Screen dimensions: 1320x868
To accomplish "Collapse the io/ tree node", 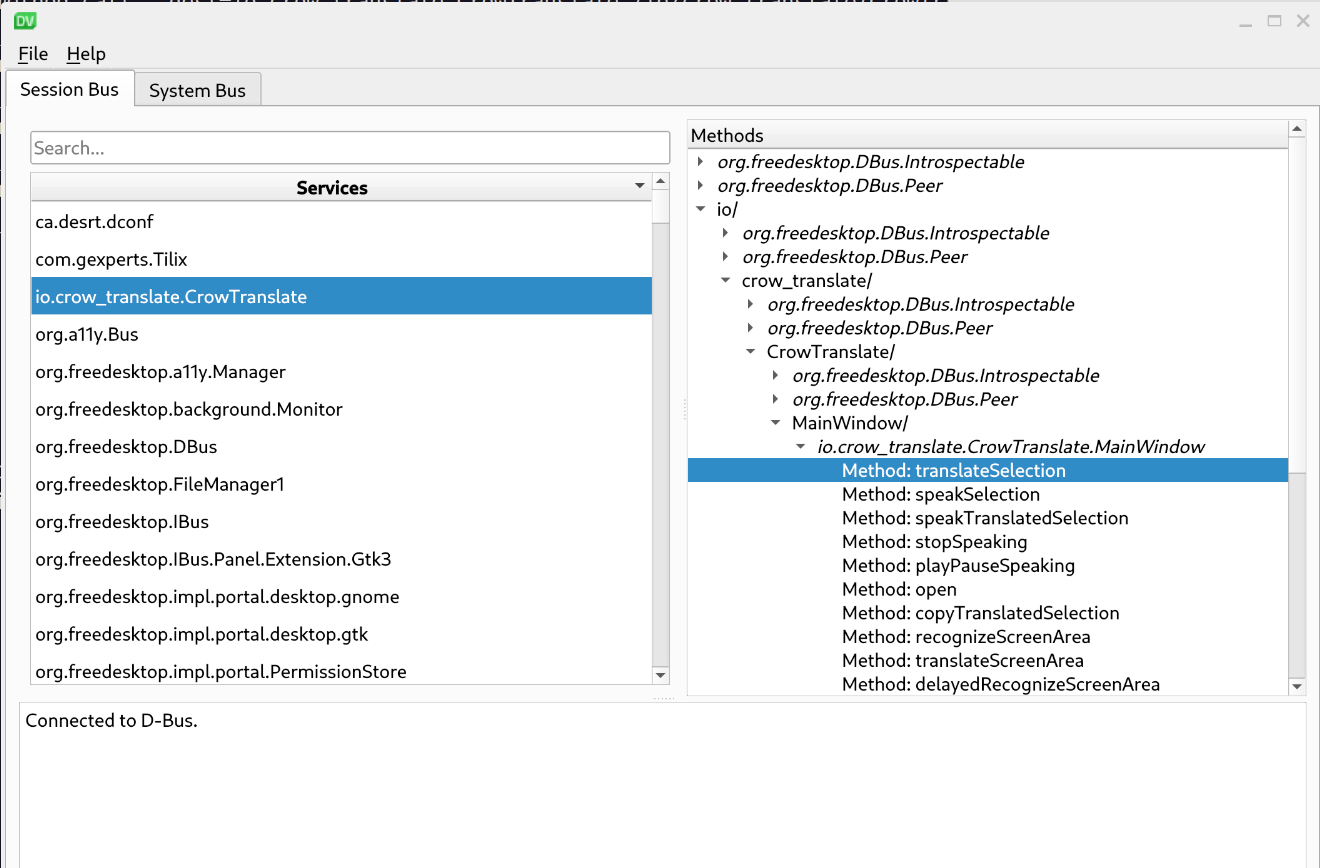I will pos(700,210).
